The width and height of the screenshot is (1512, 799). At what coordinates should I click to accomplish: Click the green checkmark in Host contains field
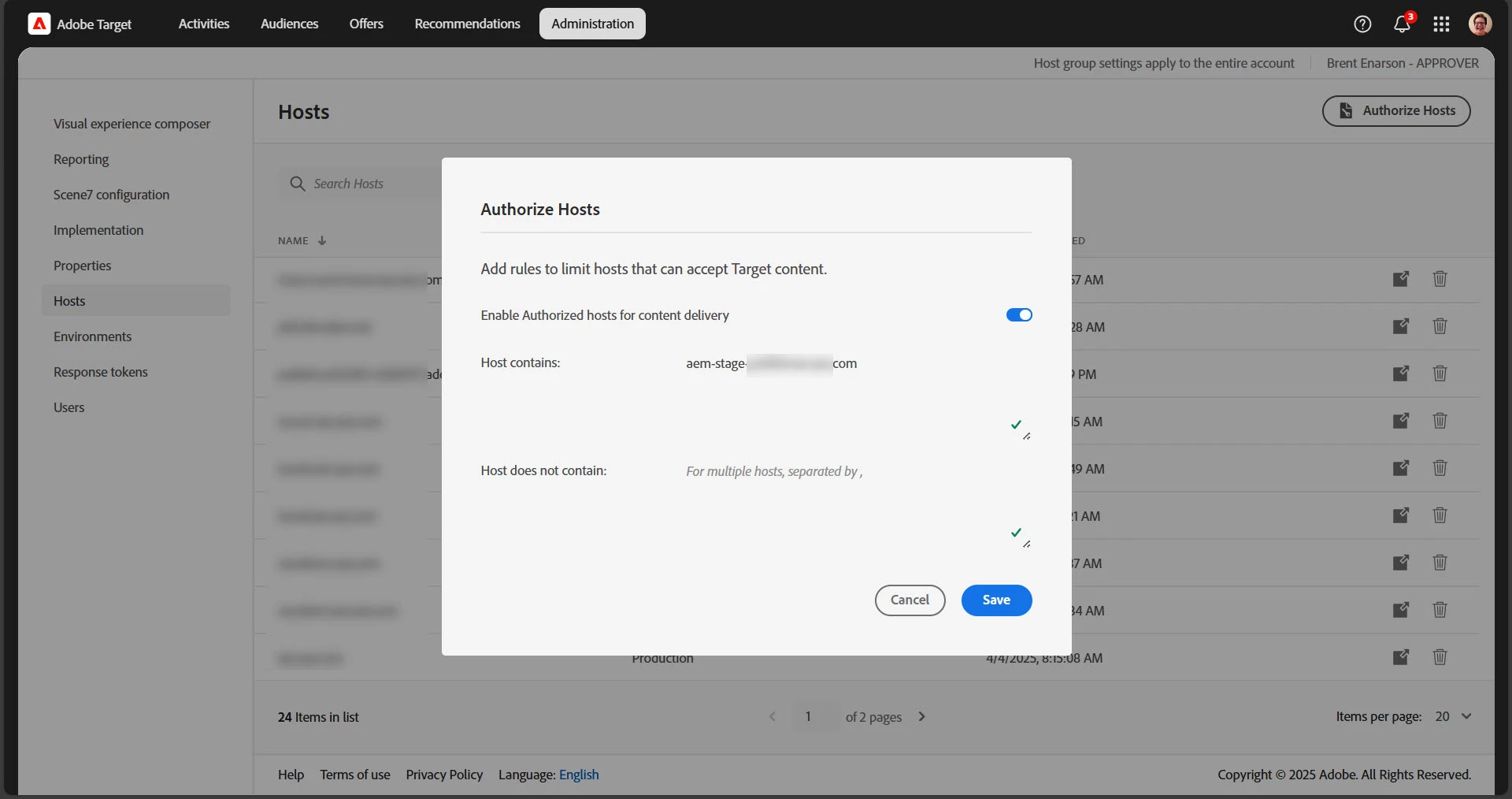[x=1016, y=425]
